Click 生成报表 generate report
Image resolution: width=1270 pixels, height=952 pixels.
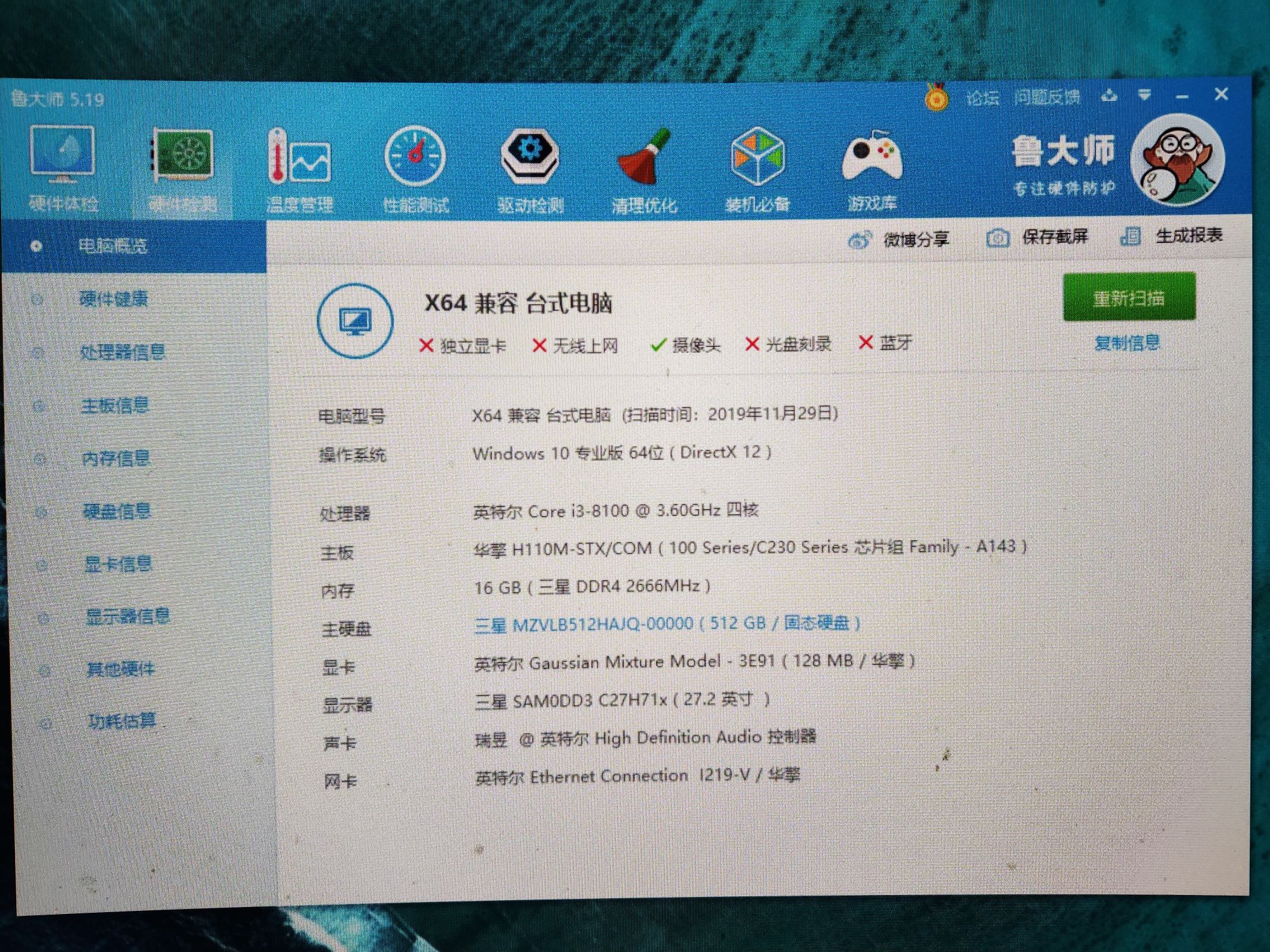(x=1171, y=236)
